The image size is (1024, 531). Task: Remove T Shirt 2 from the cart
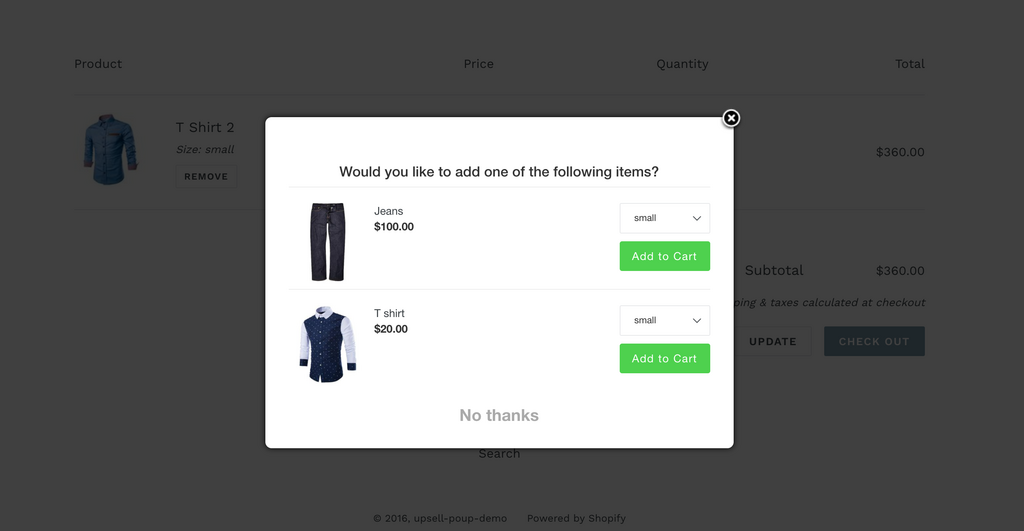click(206, 176)
